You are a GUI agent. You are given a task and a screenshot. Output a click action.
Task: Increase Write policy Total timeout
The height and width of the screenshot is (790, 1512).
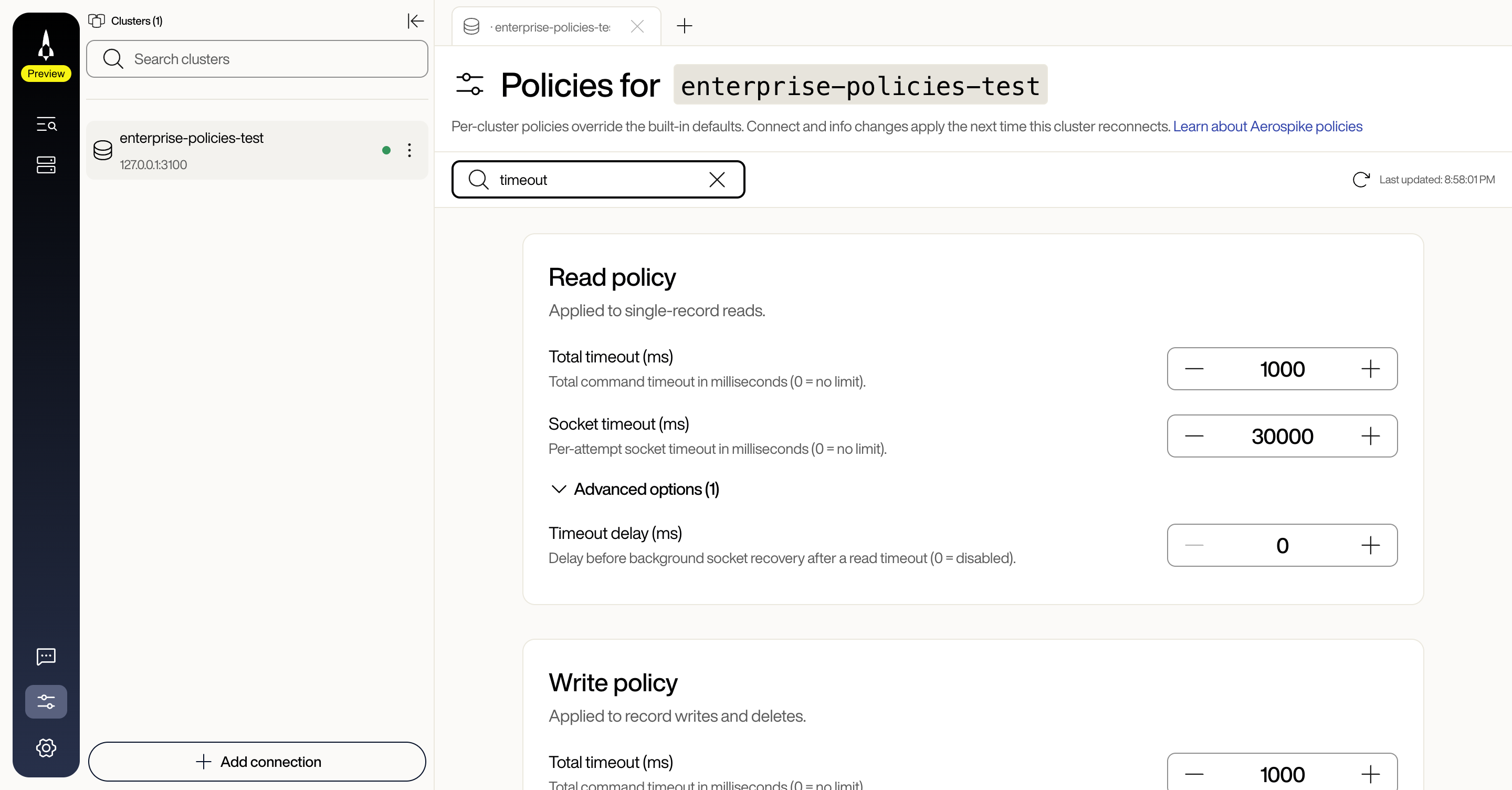(x=1370, y=774)
